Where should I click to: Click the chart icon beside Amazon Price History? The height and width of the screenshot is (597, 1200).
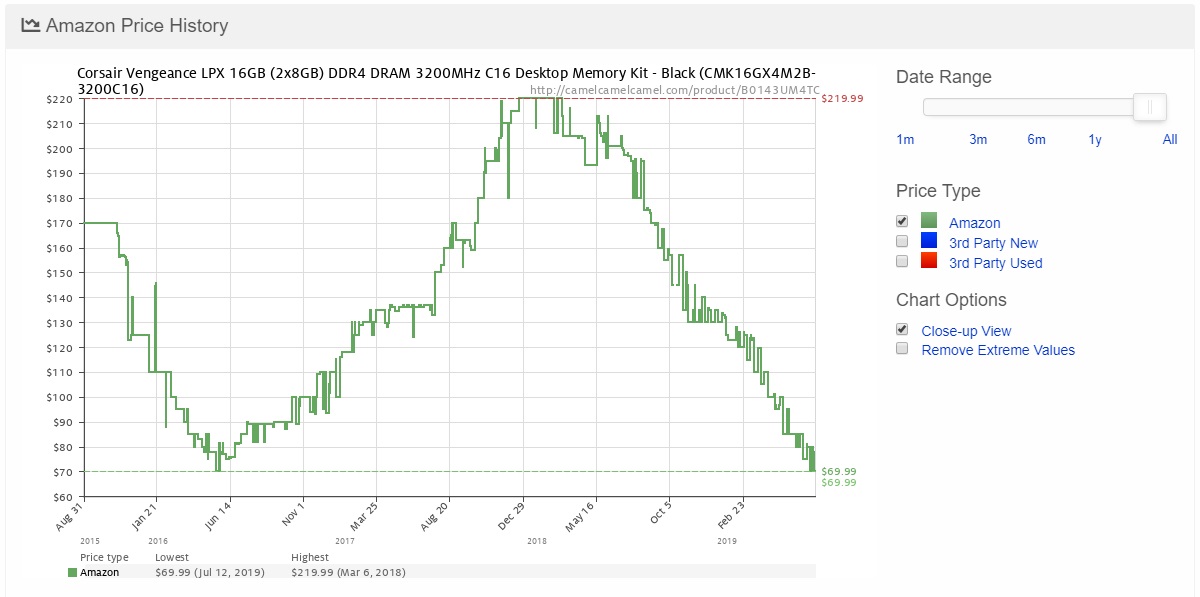[x=31, y=26]
